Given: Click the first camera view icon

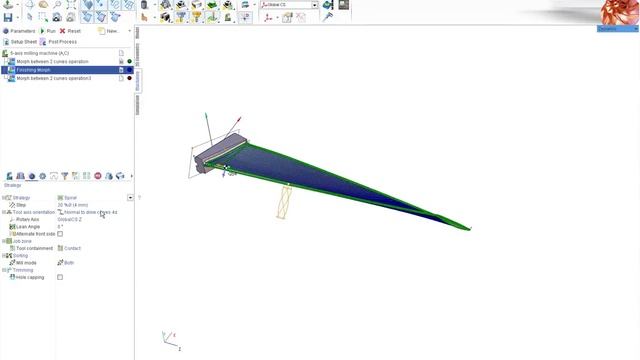Looking at the screenshot, I should (x=57, y=17).
